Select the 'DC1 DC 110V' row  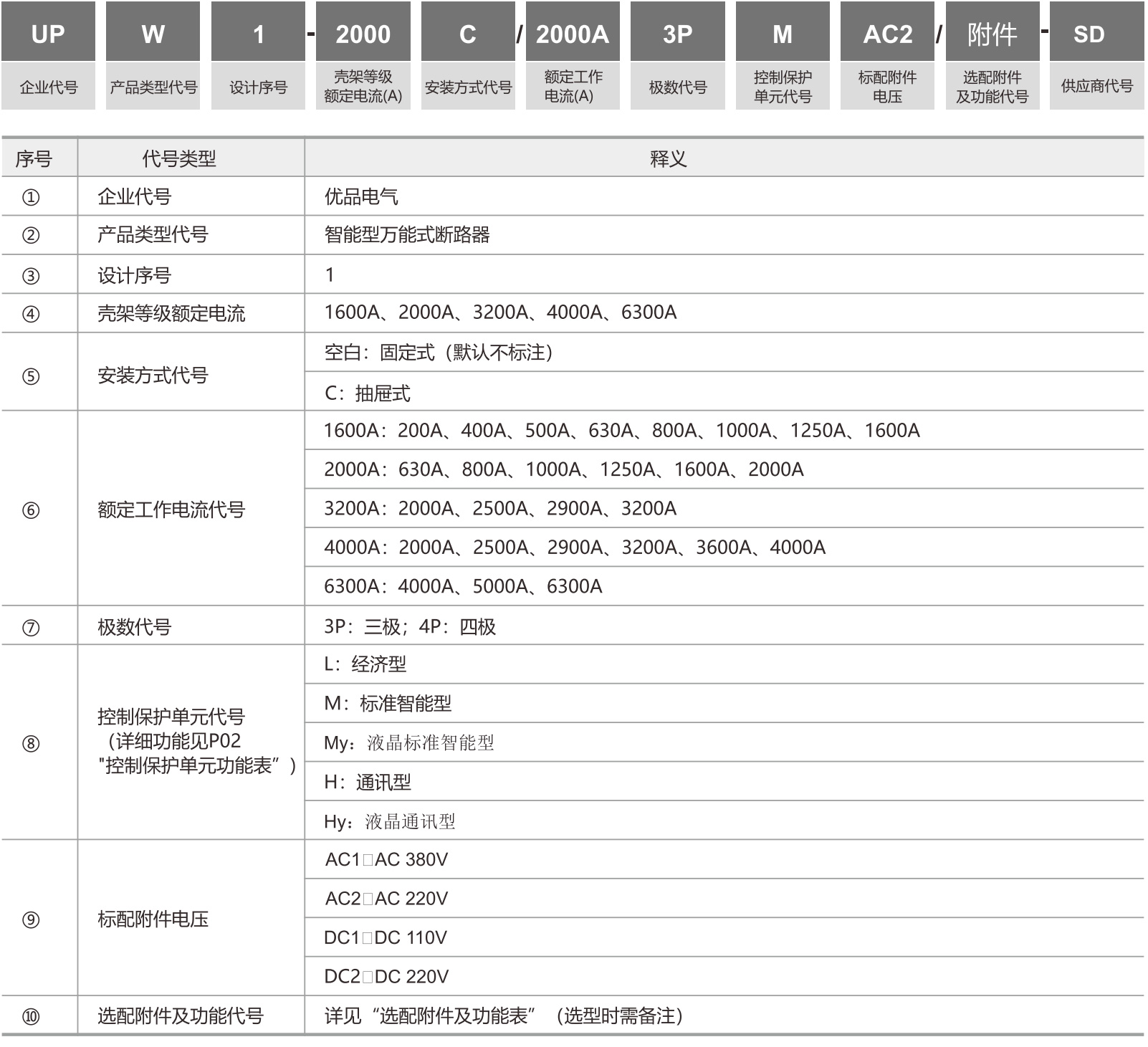click(x=724, y=937)
